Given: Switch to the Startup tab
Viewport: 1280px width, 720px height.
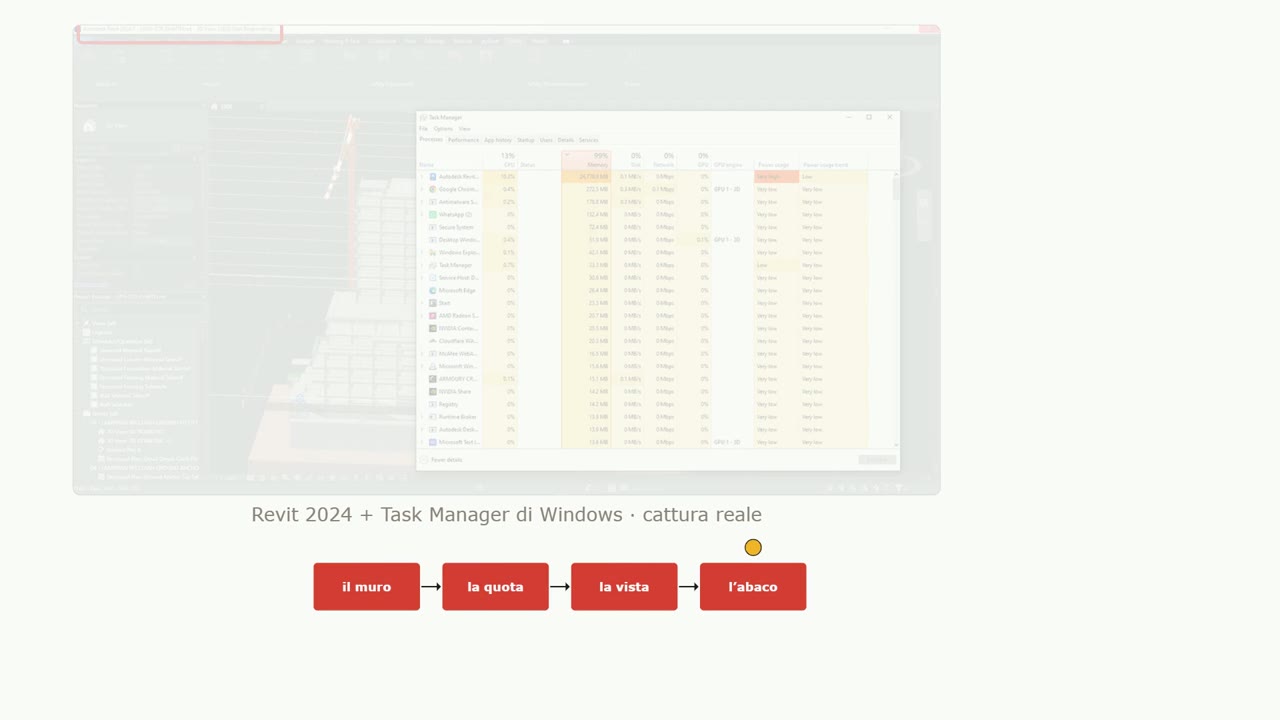Looking at the screenshot, I should click(526, 140).
